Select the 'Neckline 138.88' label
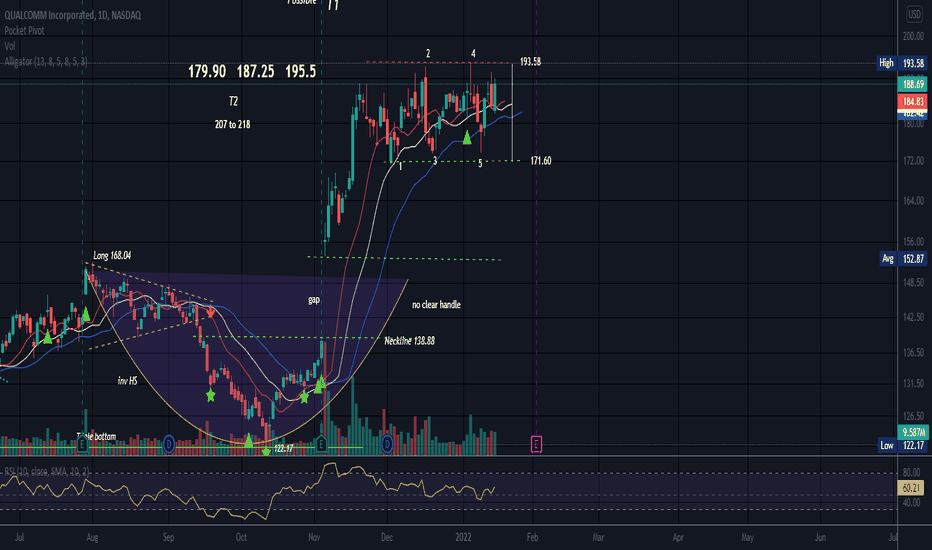The height and width of the screenshot is (550, 932). [x=409, y=341]
